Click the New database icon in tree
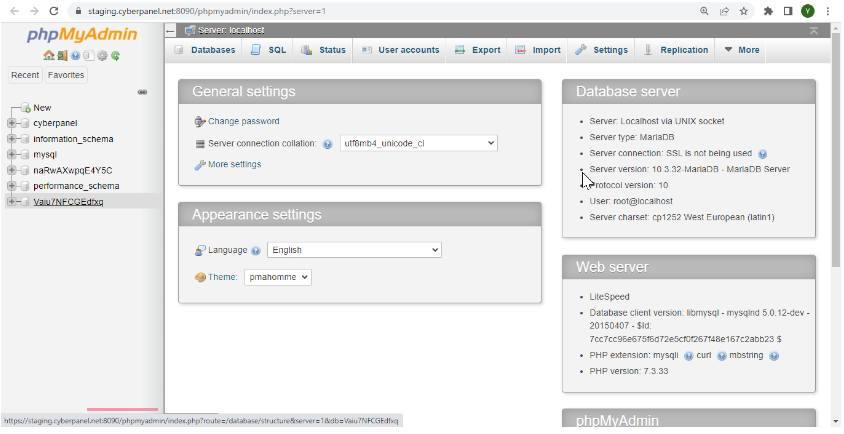 (25, 108)
